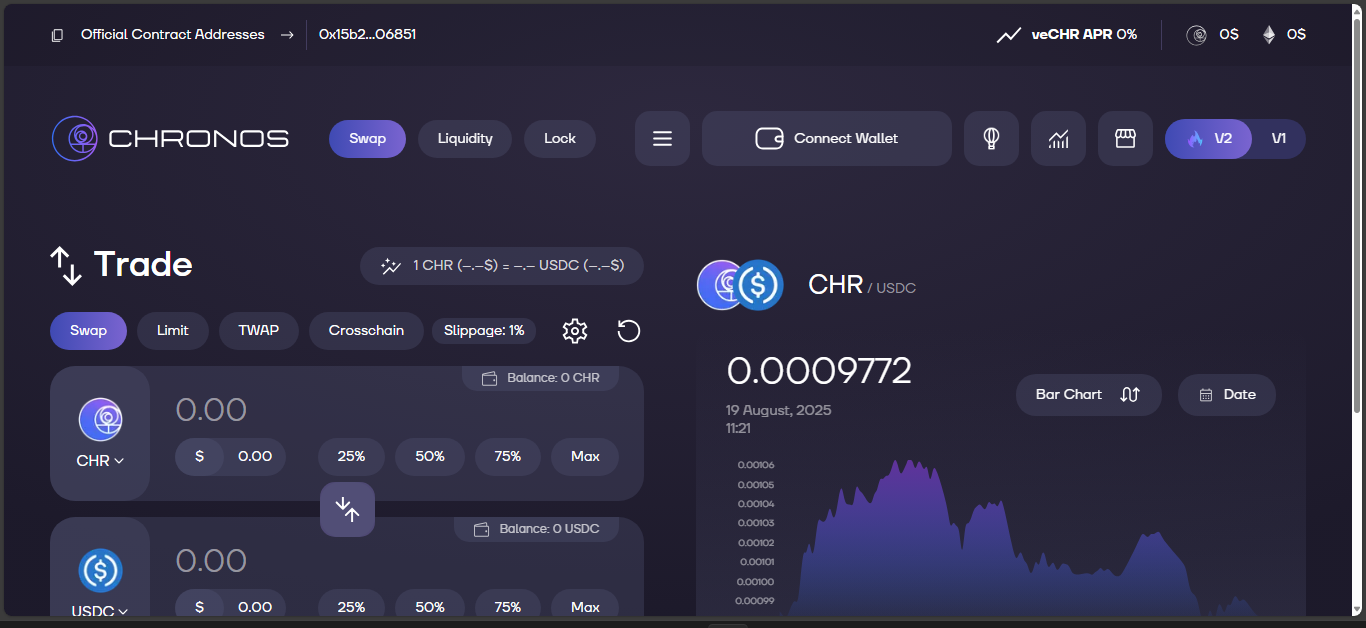Image resolution: width=1366 pixels, height=628 pixels.
Task: Click the swap direction arrows between tokens
Action: tap(347, 509)
